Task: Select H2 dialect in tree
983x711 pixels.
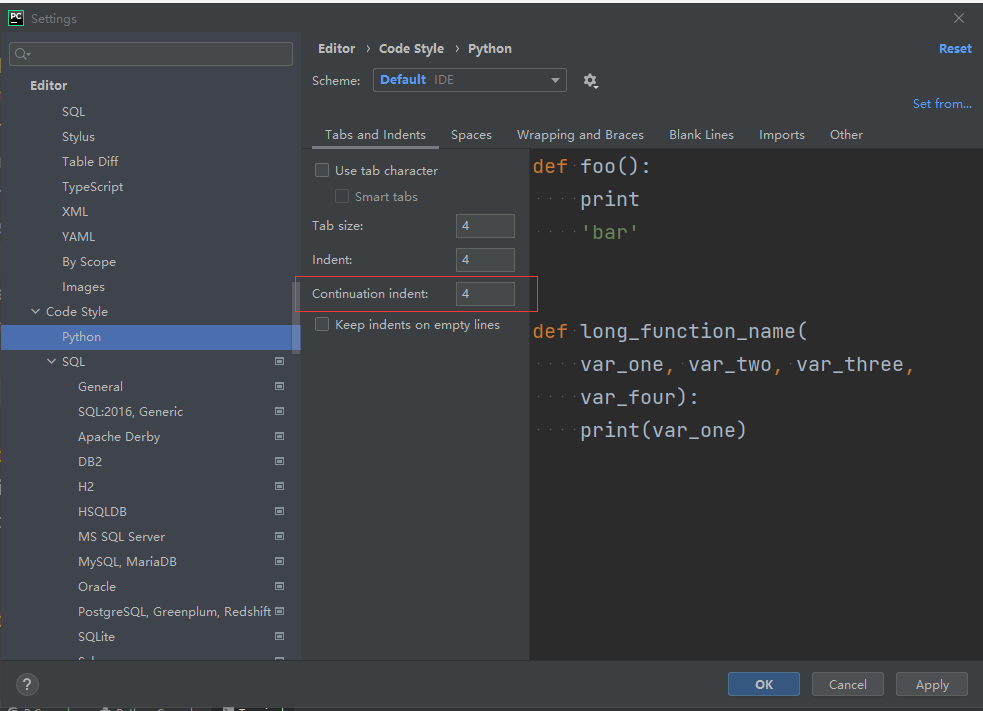Action: 86,487
